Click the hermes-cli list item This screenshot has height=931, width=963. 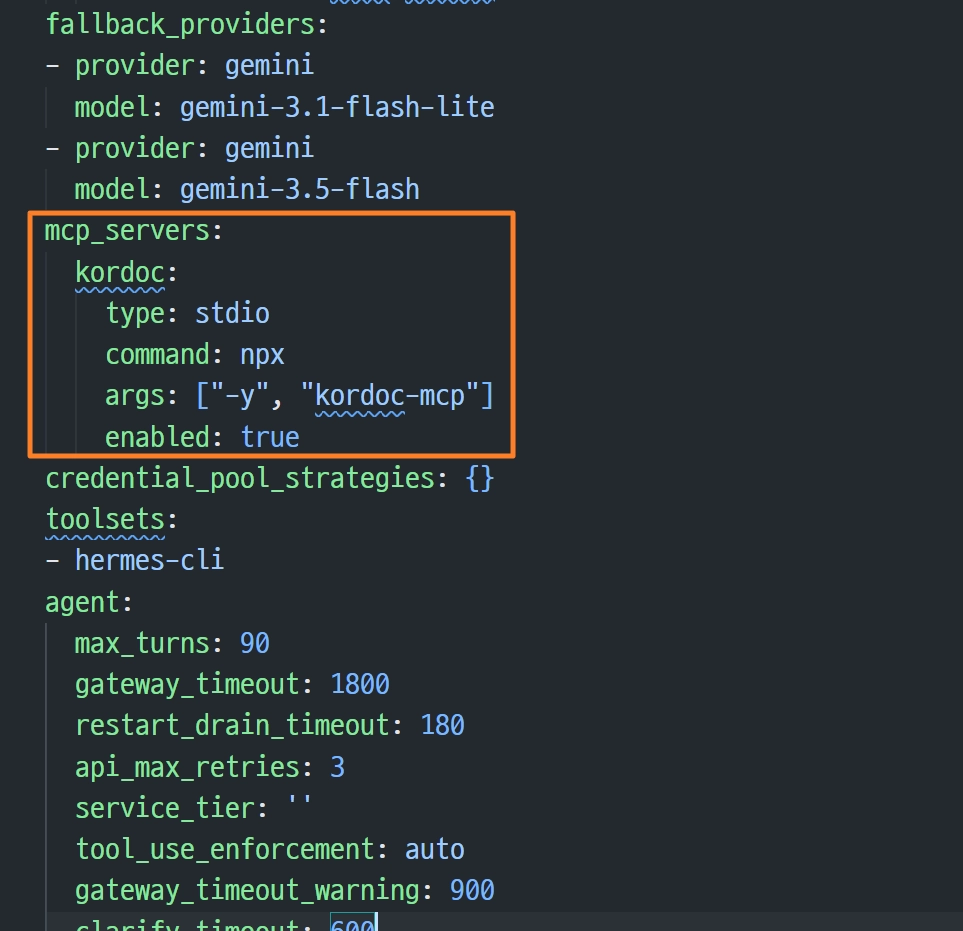tap(149, 561)
